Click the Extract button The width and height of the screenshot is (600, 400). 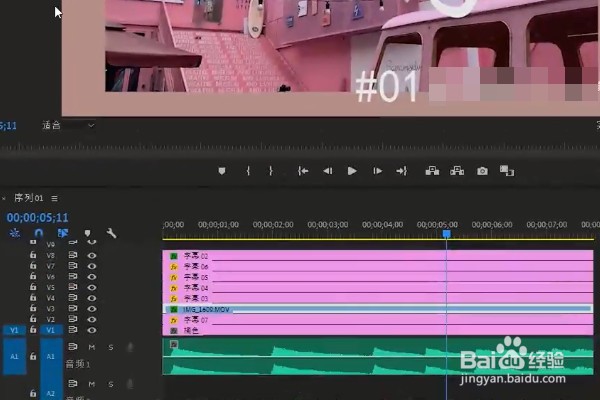pos(457,171)
